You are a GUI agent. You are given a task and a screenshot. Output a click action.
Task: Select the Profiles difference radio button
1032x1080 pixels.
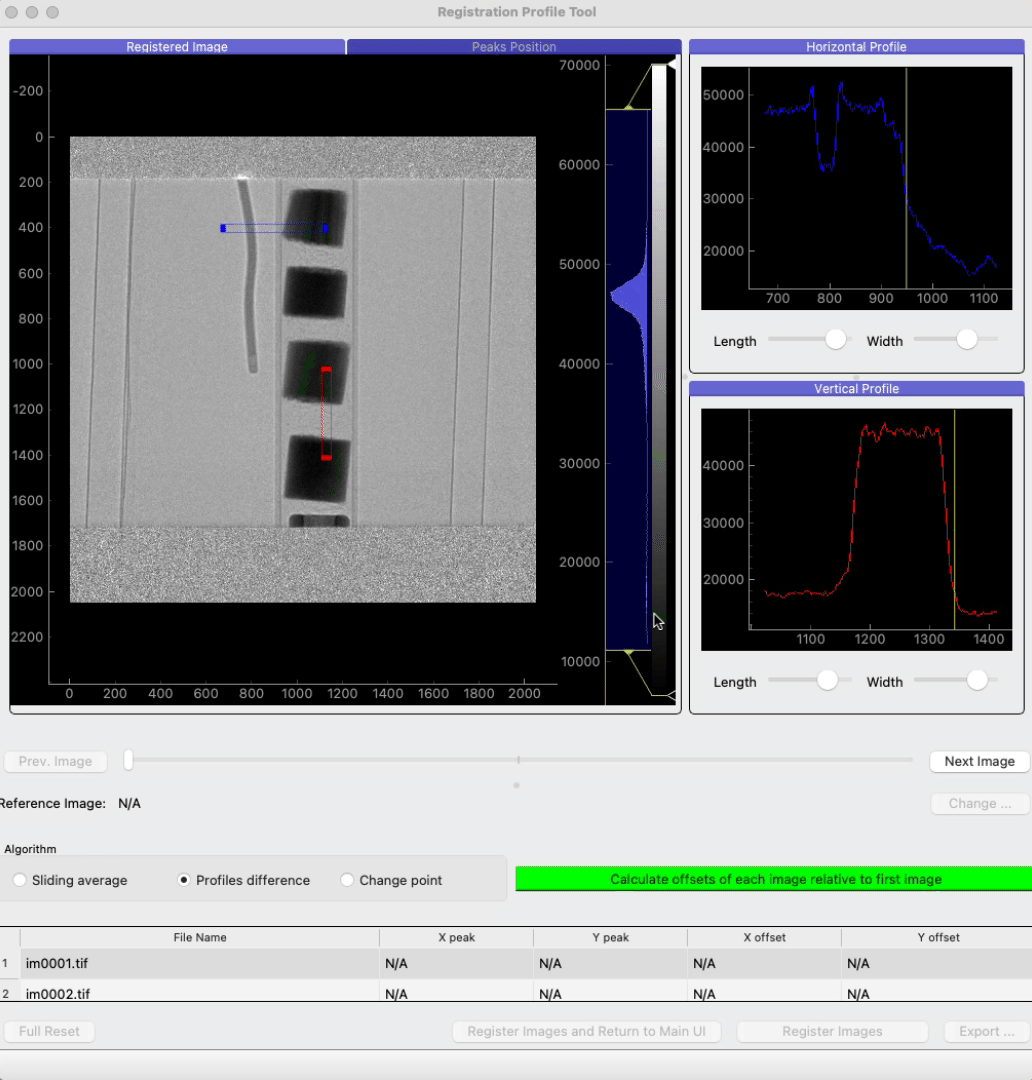pos(184,881)
